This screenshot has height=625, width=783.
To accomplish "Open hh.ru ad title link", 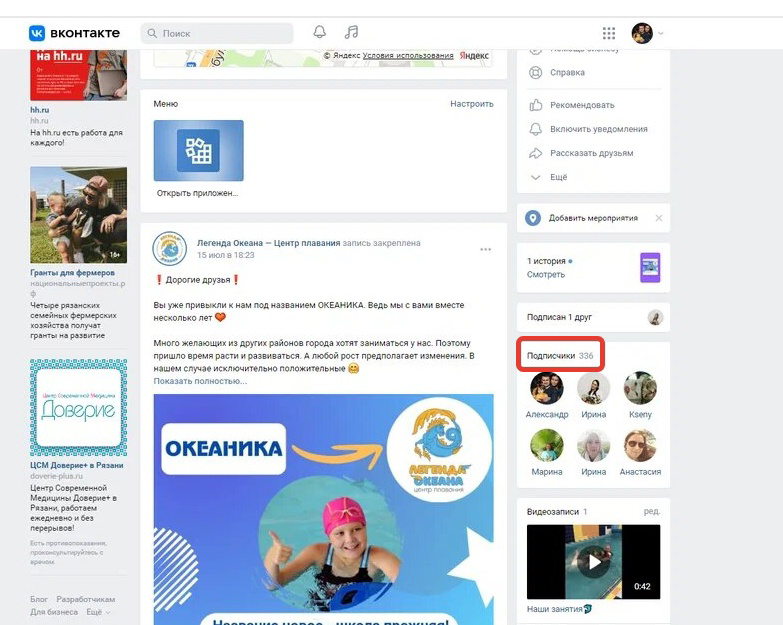I will point(39,110).
